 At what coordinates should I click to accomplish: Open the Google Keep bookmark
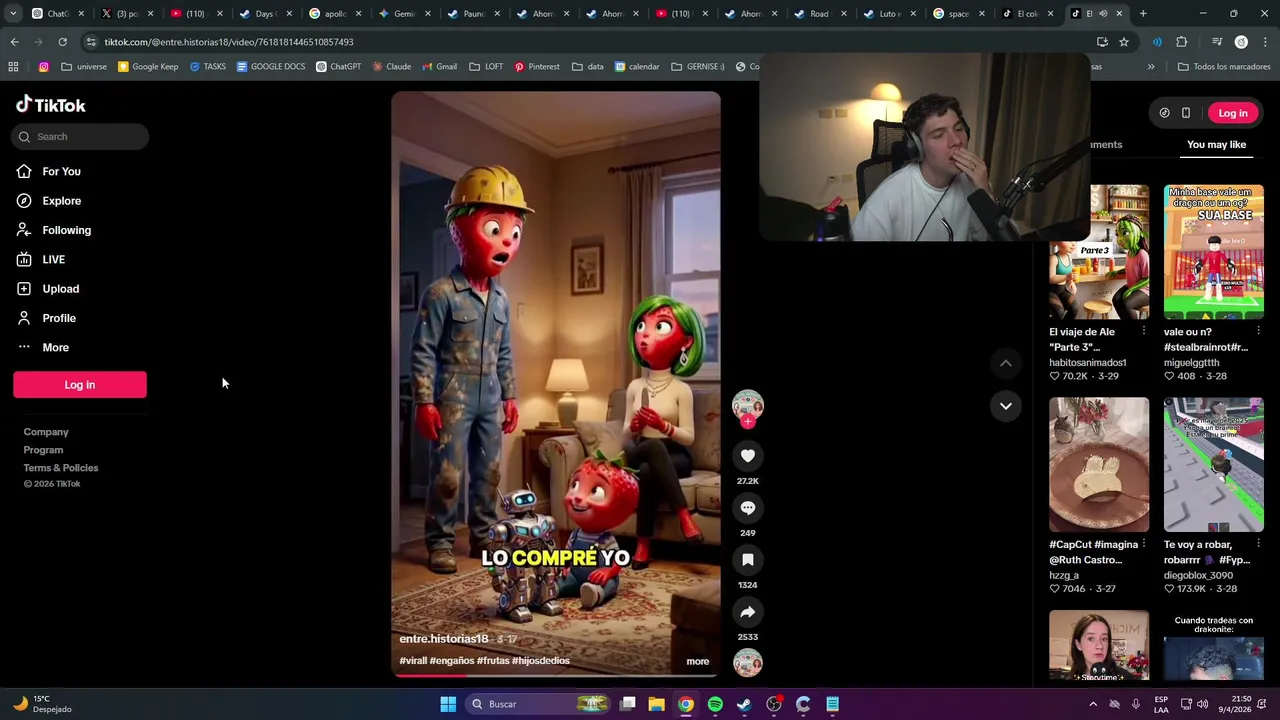[x=148, y=67]
